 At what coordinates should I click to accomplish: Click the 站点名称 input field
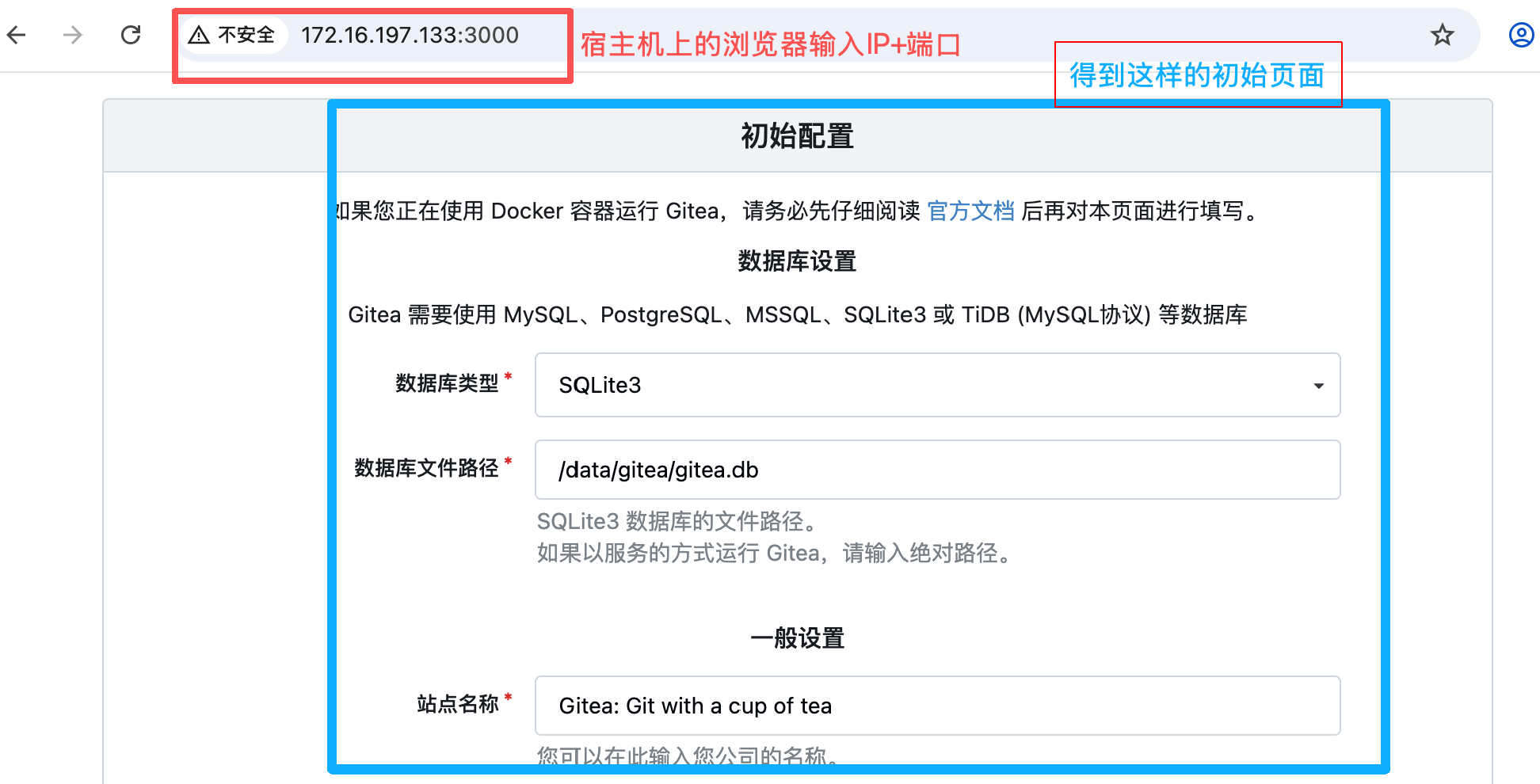coord(937,706)
